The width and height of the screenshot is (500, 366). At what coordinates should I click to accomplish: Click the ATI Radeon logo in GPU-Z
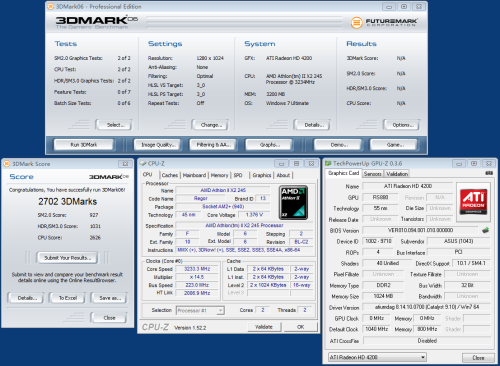tap(473, 201)
